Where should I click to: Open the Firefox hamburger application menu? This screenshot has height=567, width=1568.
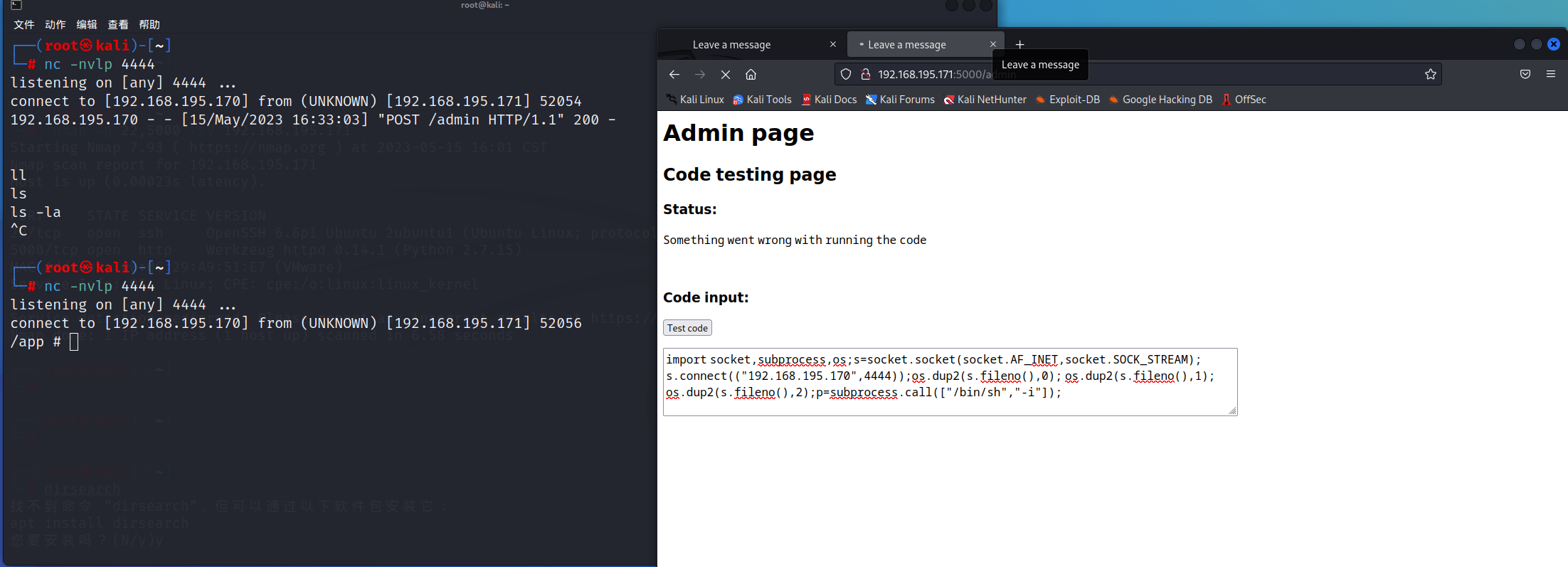(x=1551, y=74)
